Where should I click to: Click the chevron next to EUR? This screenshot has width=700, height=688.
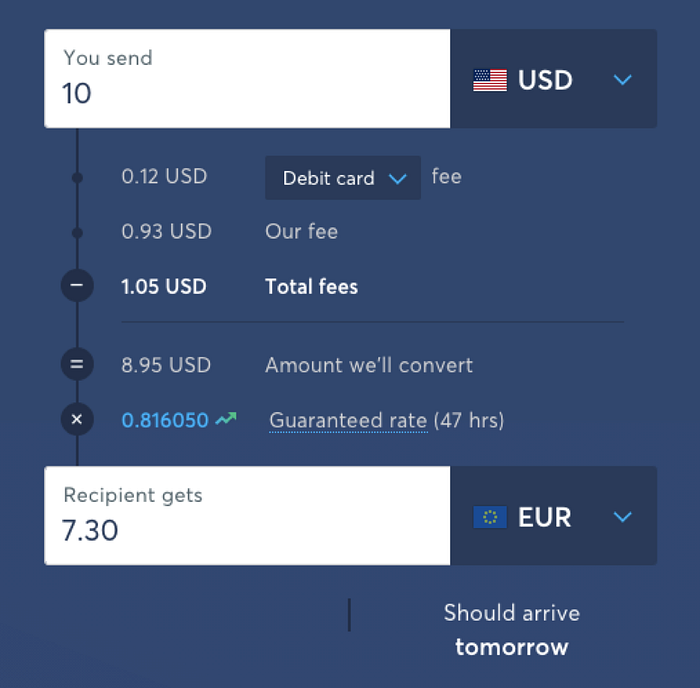pos(622,517)
